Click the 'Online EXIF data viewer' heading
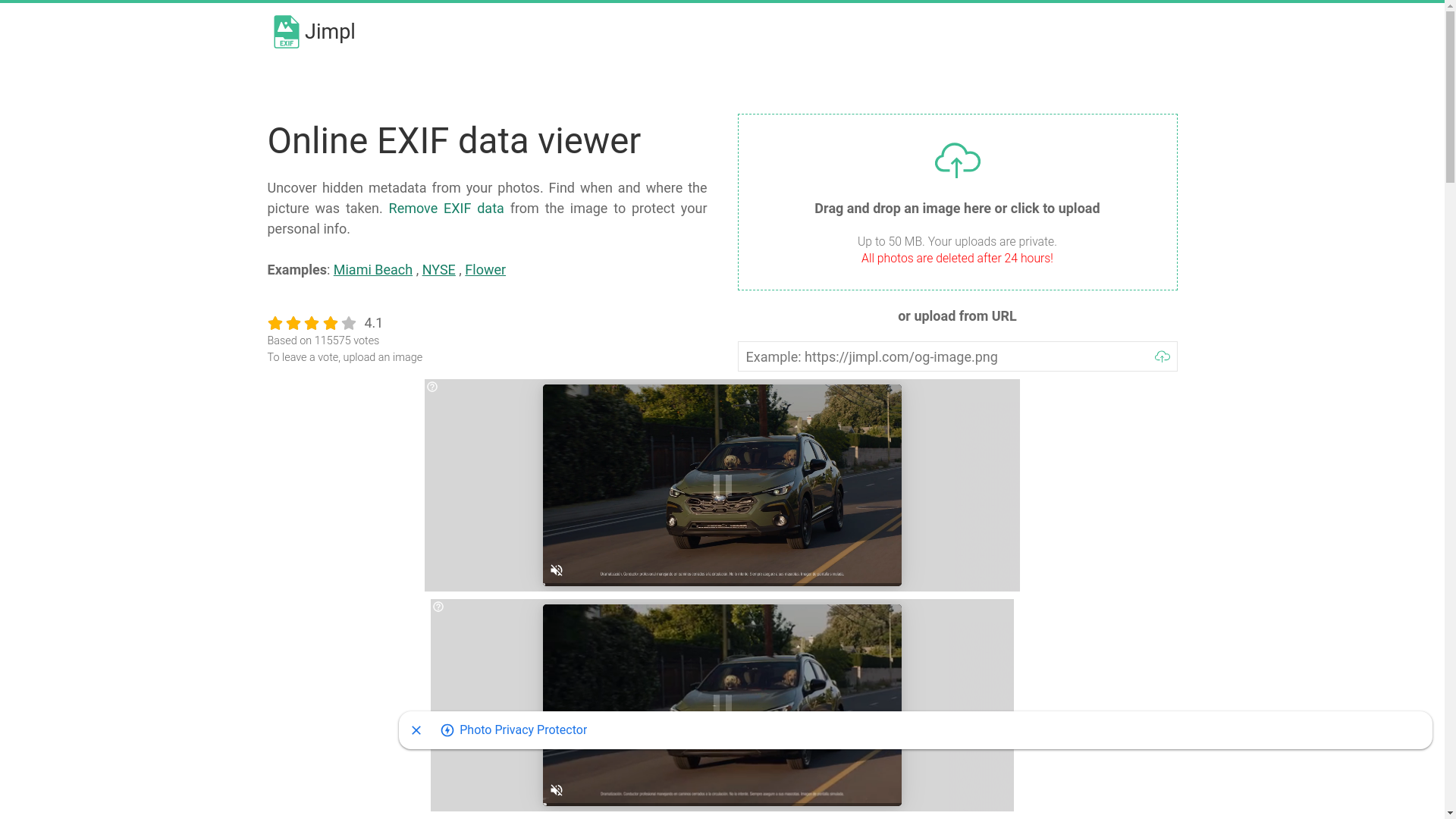Image resolution: width=1456 pixels, height=819 pixels. pyautogui.click(x=454, y=141)
